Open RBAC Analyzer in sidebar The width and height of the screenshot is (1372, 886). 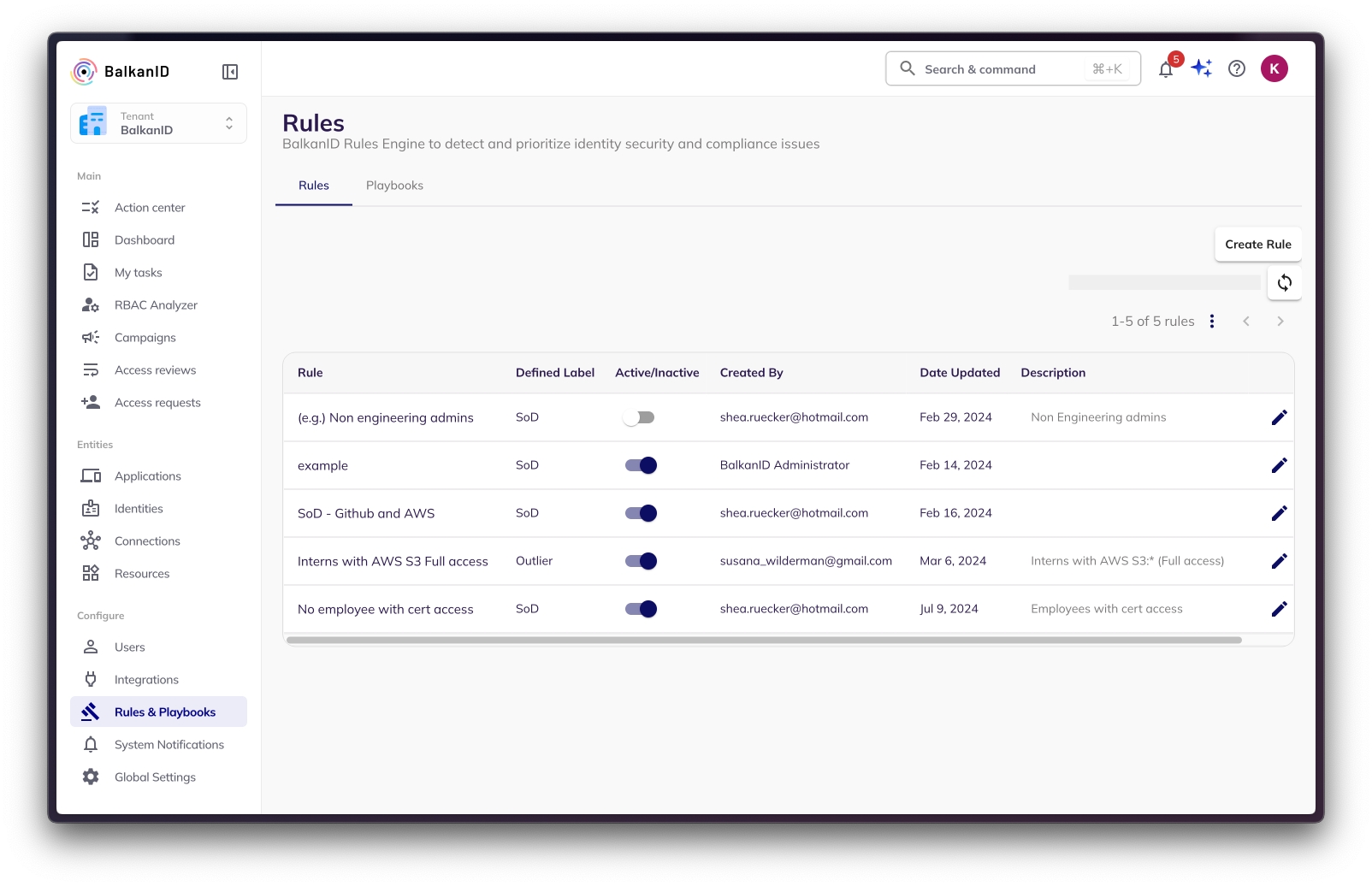pos(156,305)
